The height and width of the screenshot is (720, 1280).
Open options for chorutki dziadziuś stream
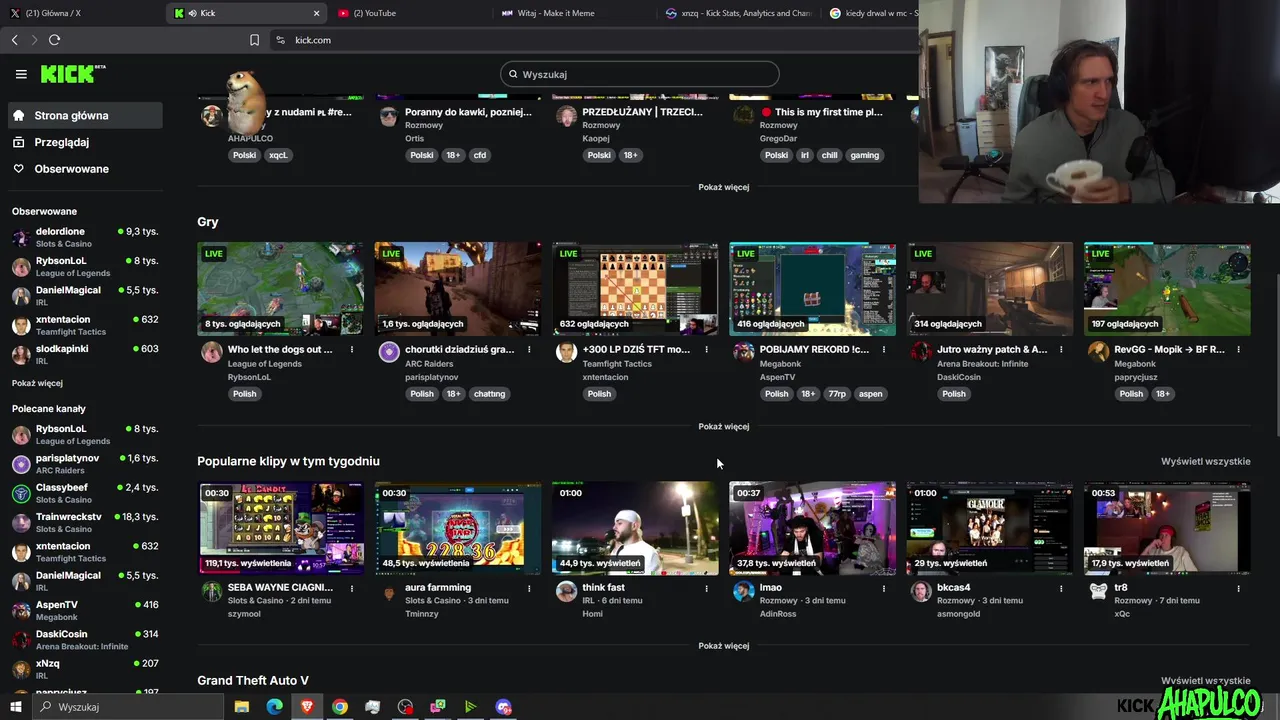click(x=529, y=350)
